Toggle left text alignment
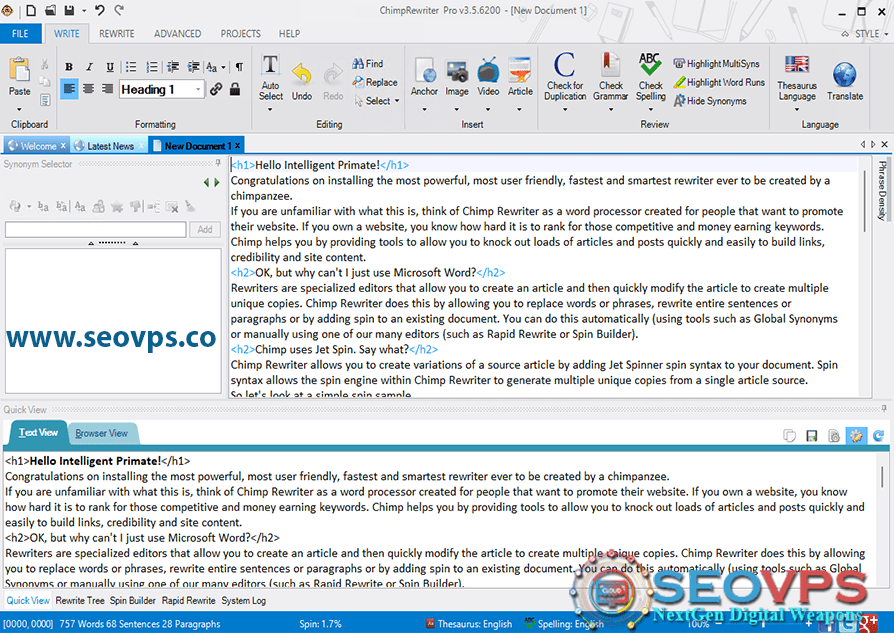Image resolution: width=894 pixels, height=633 pixels. (69, 89)
